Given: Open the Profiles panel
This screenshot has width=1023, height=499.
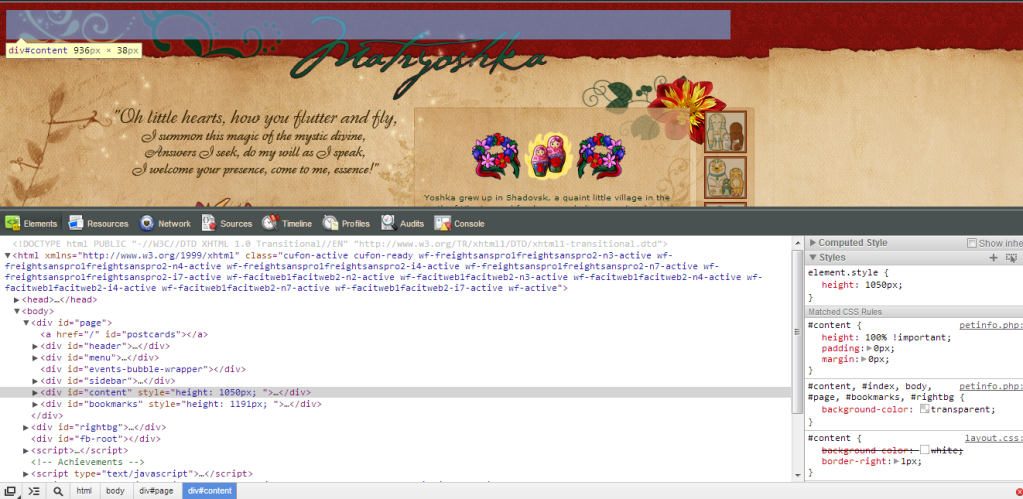Looking at the screenshot, I should coord(346,224).
